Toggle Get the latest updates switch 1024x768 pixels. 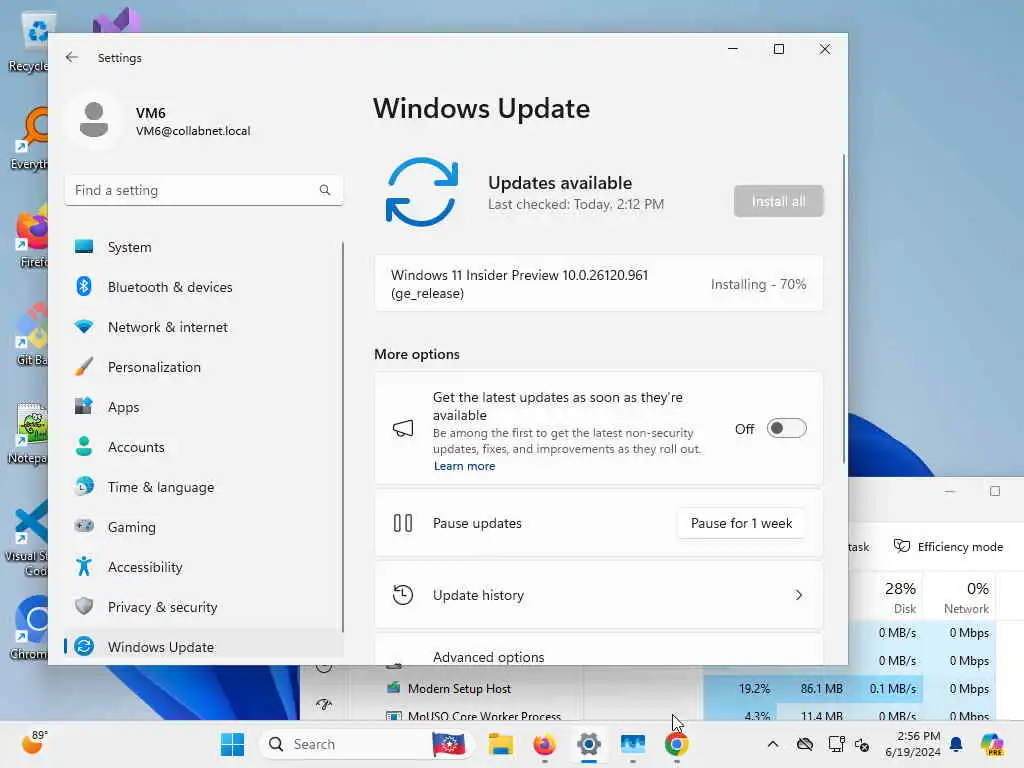pos(786,428)
